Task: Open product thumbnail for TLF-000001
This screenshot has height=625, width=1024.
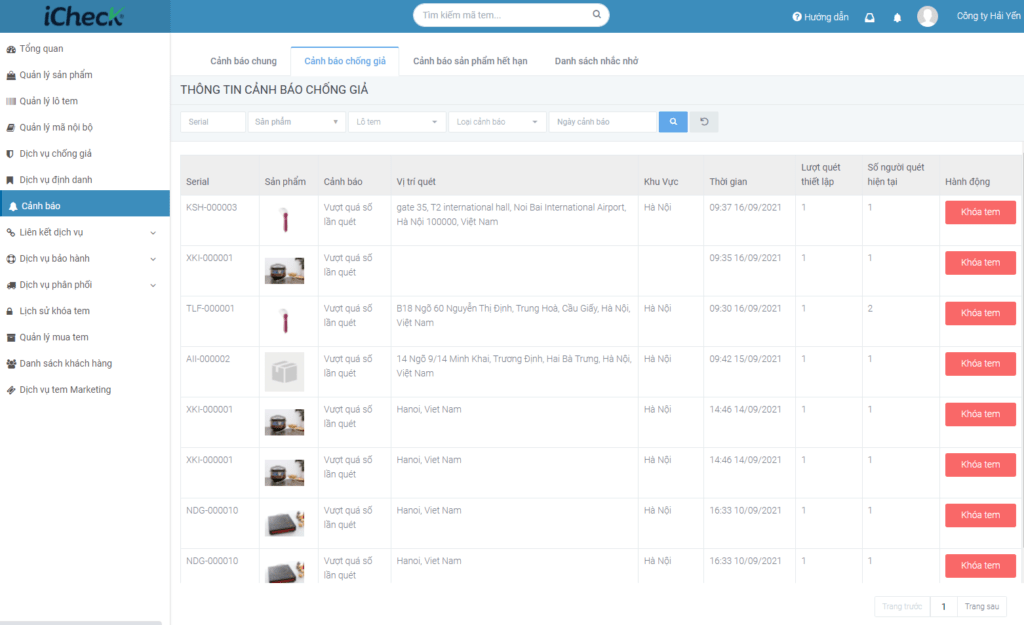Action: (285, 321)
